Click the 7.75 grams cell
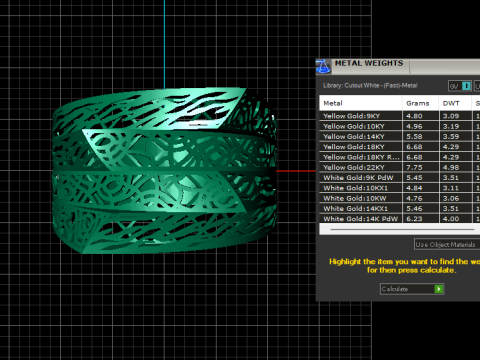Screen dimensions: 480x360 click(x=420, y=167)
